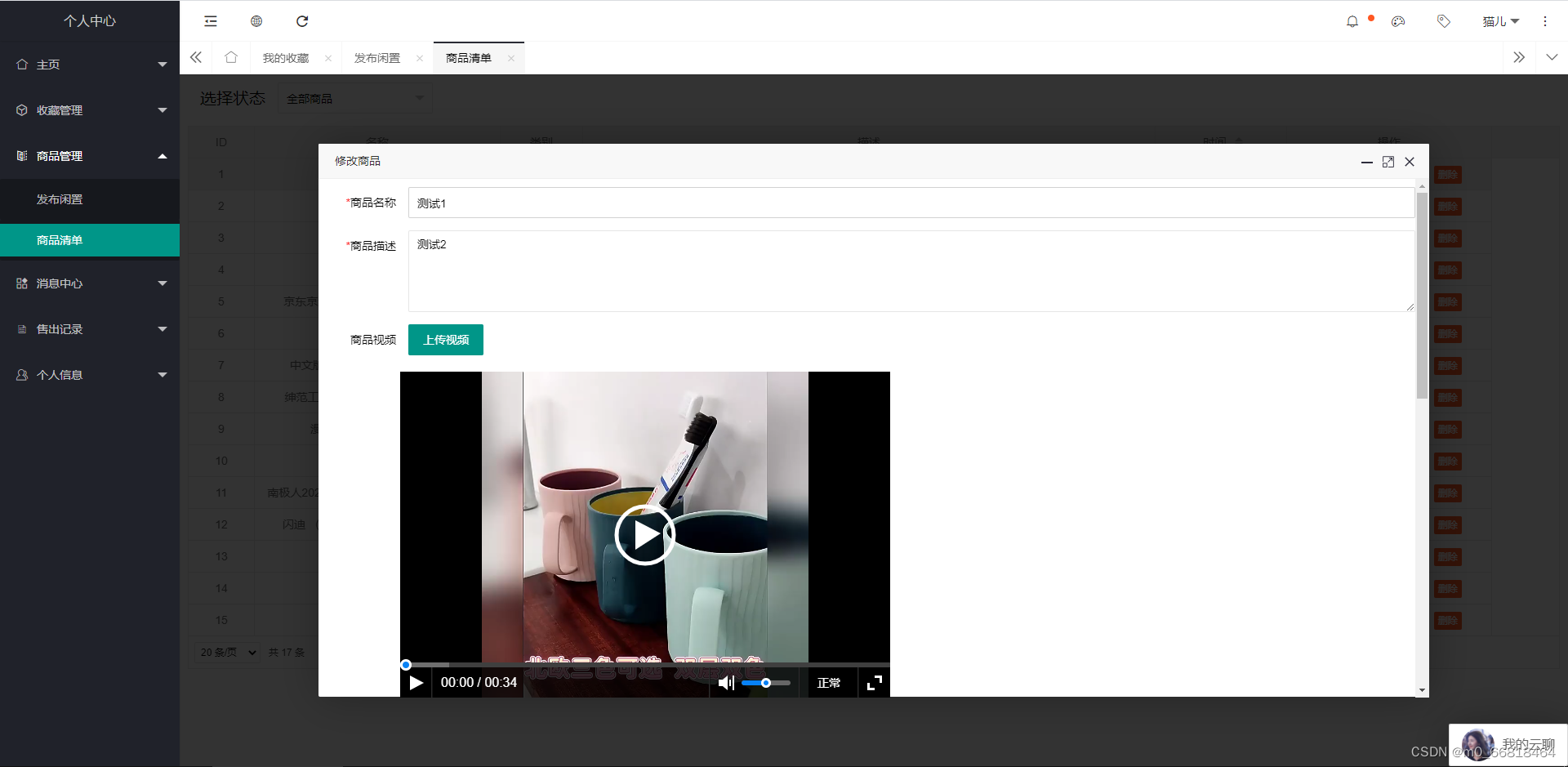The height and width of the screenshot is (767, 1568).
Task: Collapse the 商品管理 sidebar menu
Action: (x=90, y=156)
